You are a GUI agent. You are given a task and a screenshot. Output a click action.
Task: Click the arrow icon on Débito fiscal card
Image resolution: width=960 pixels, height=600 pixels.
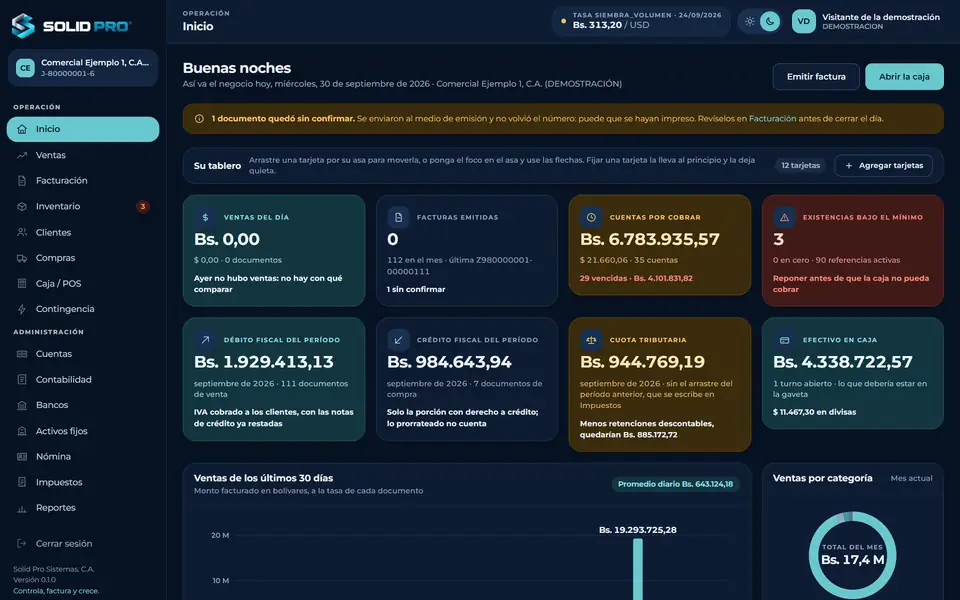(205, 340)
